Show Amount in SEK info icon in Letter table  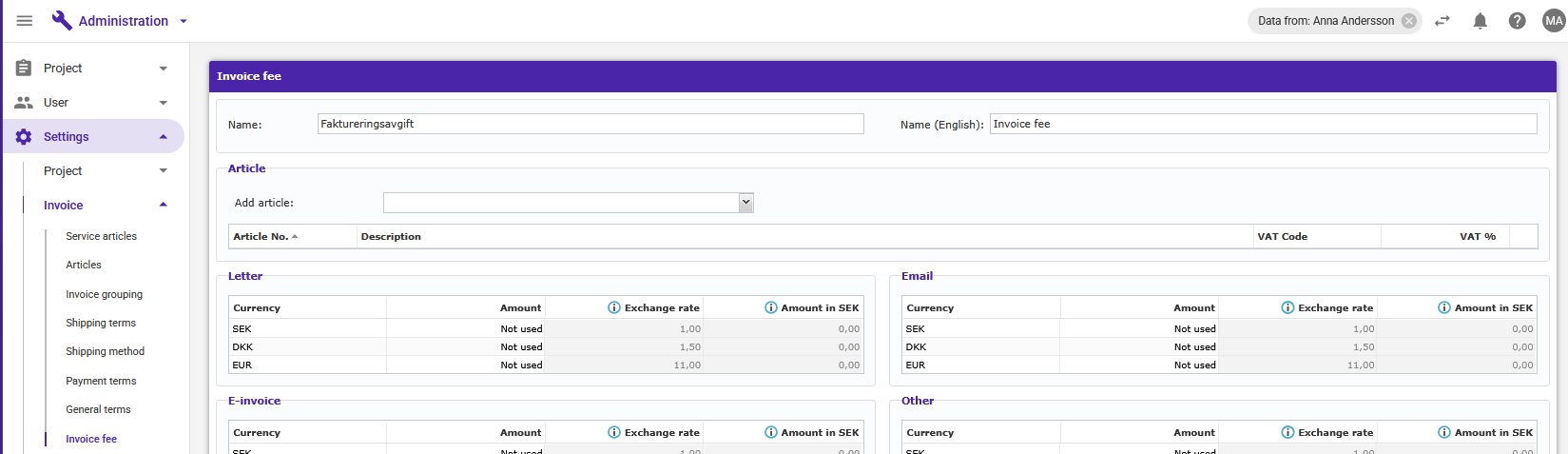point(771,307)
